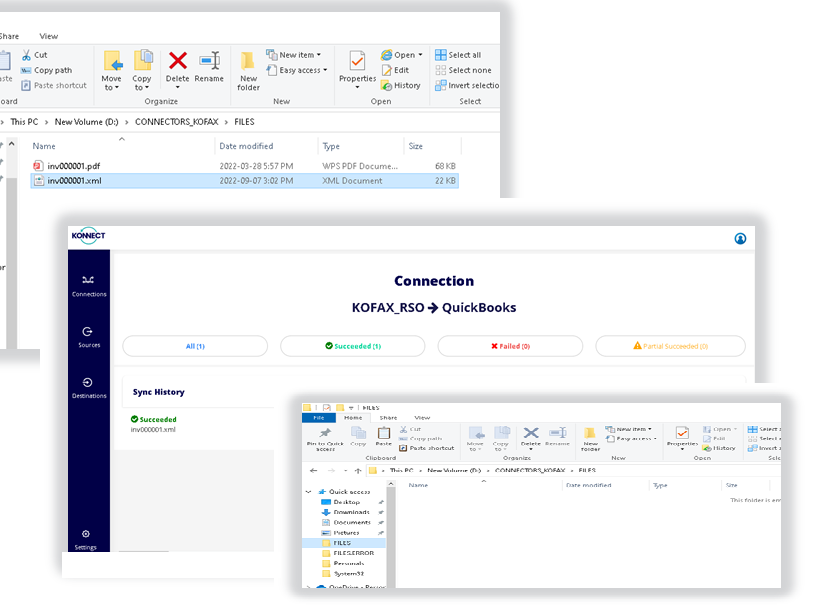Show All (1) sync results
Viewport: 820px width, 615px height.
[x=195, y=346]
